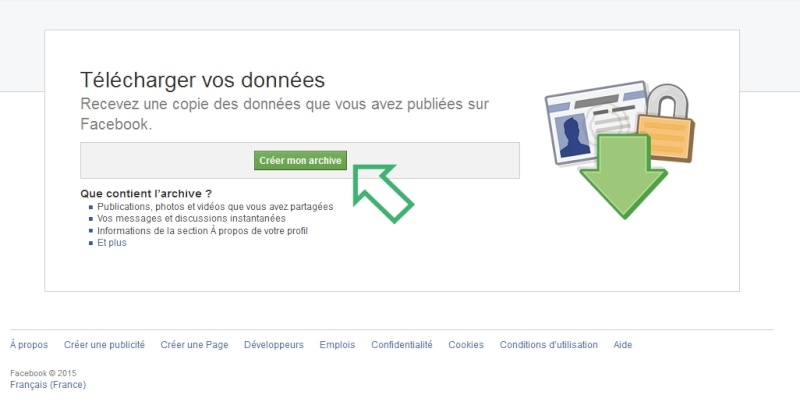This screenshot has width=800, height=409.
Task: Click the download data illustration with padlock
Action: pos(620,149)
